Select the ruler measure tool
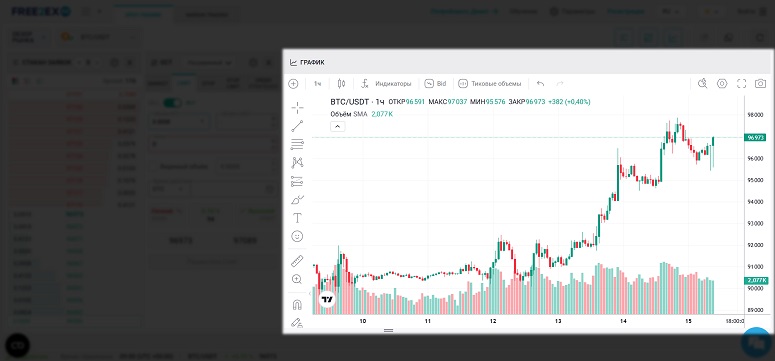Screen dimensions: 775x361 coord(297,261)
